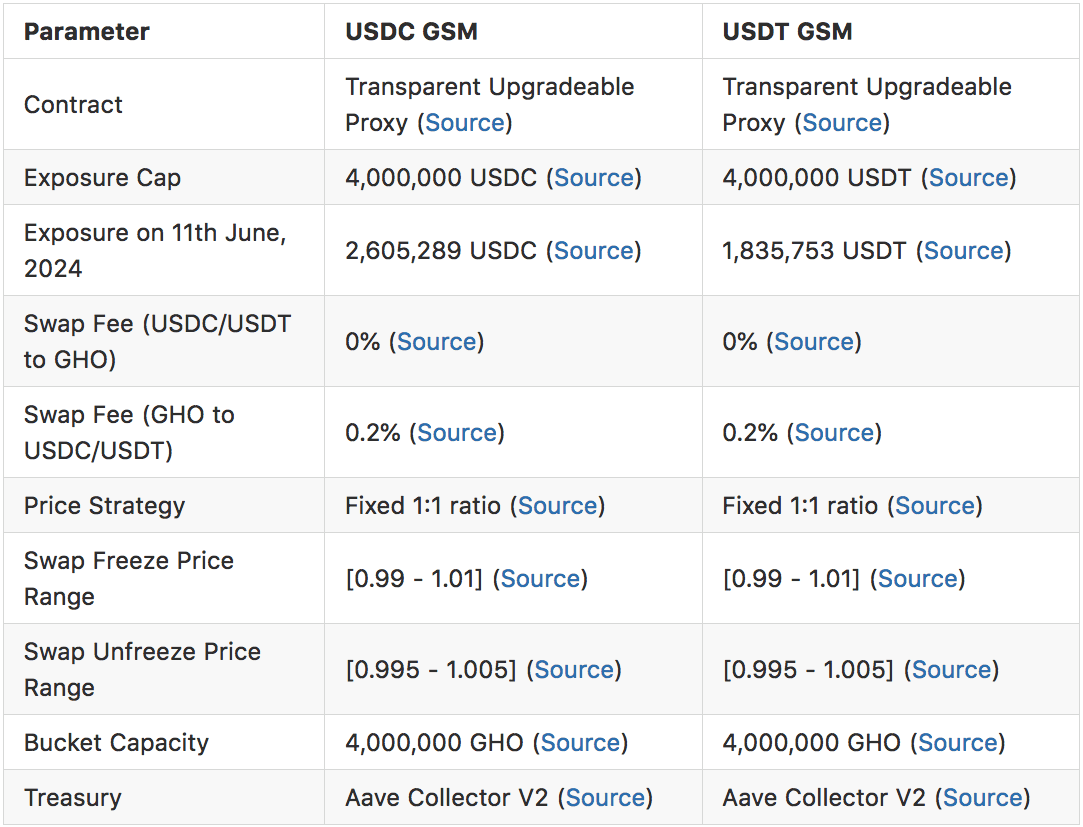
Task: Open USDT 0.2% swap fee Source
Action: point(835,432)
